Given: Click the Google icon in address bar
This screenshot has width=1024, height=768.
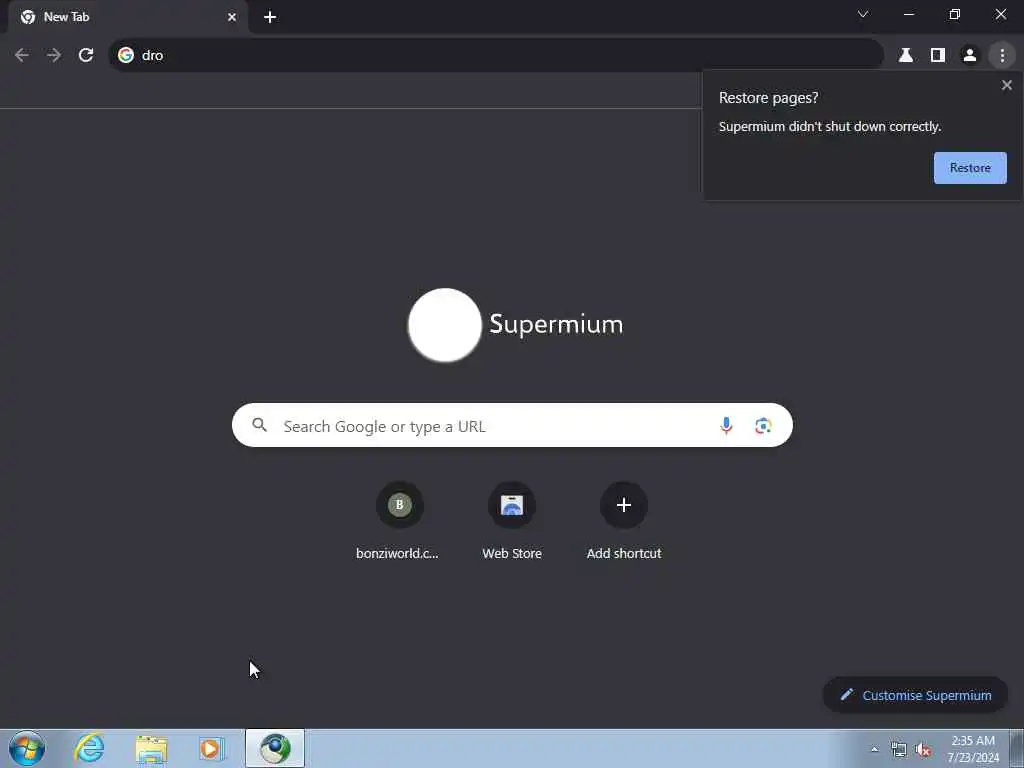Looking at the screenshot, I should 126,56.
